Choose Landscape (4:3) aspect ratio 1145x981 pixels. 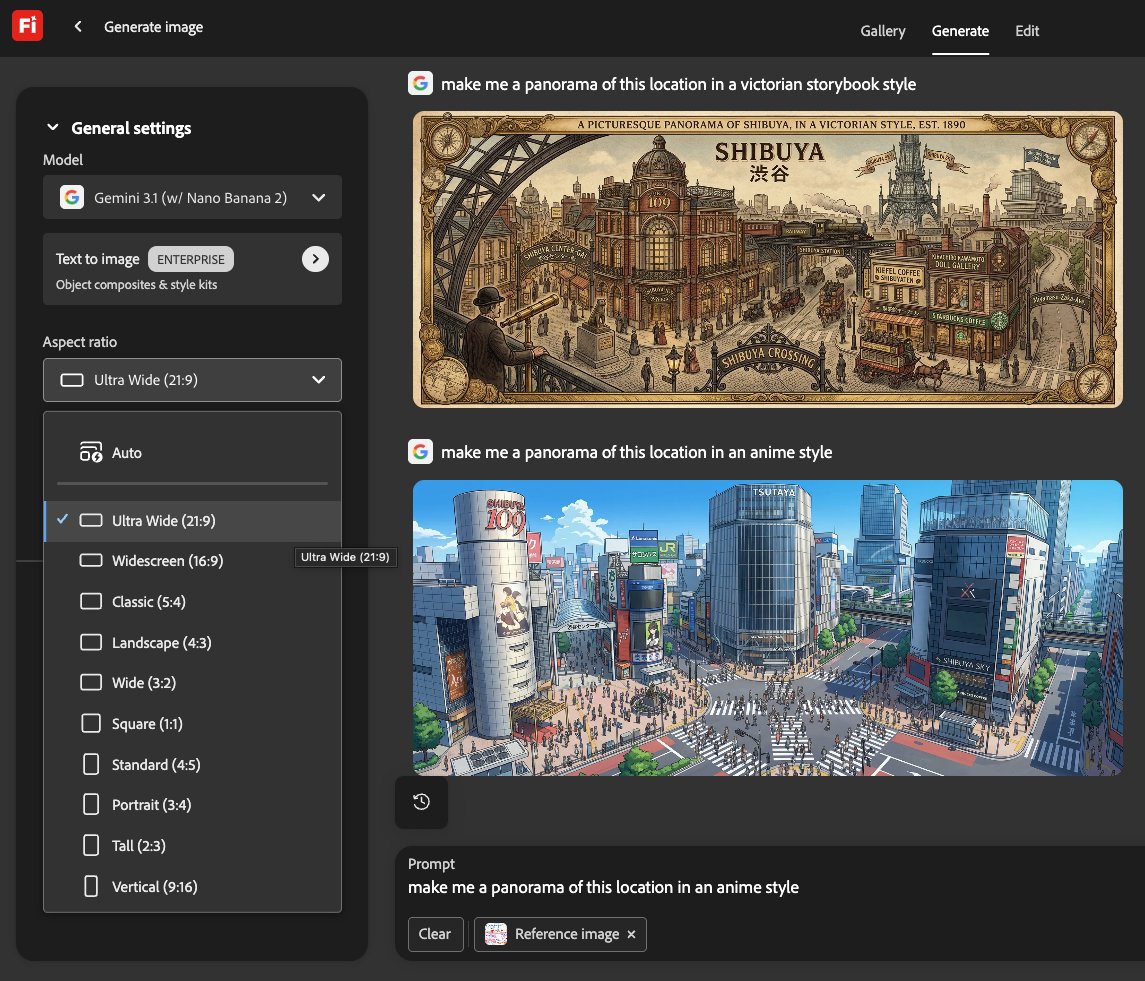(192, 643)
